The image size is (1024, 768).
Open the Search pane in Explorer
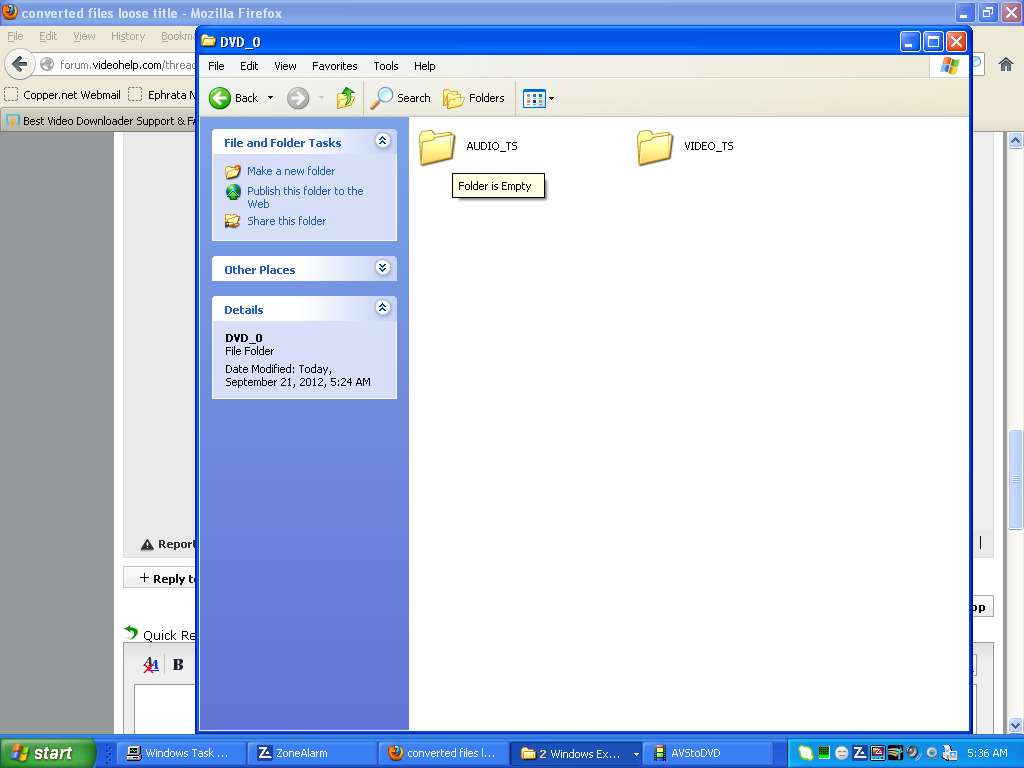(x=400, y=98)
